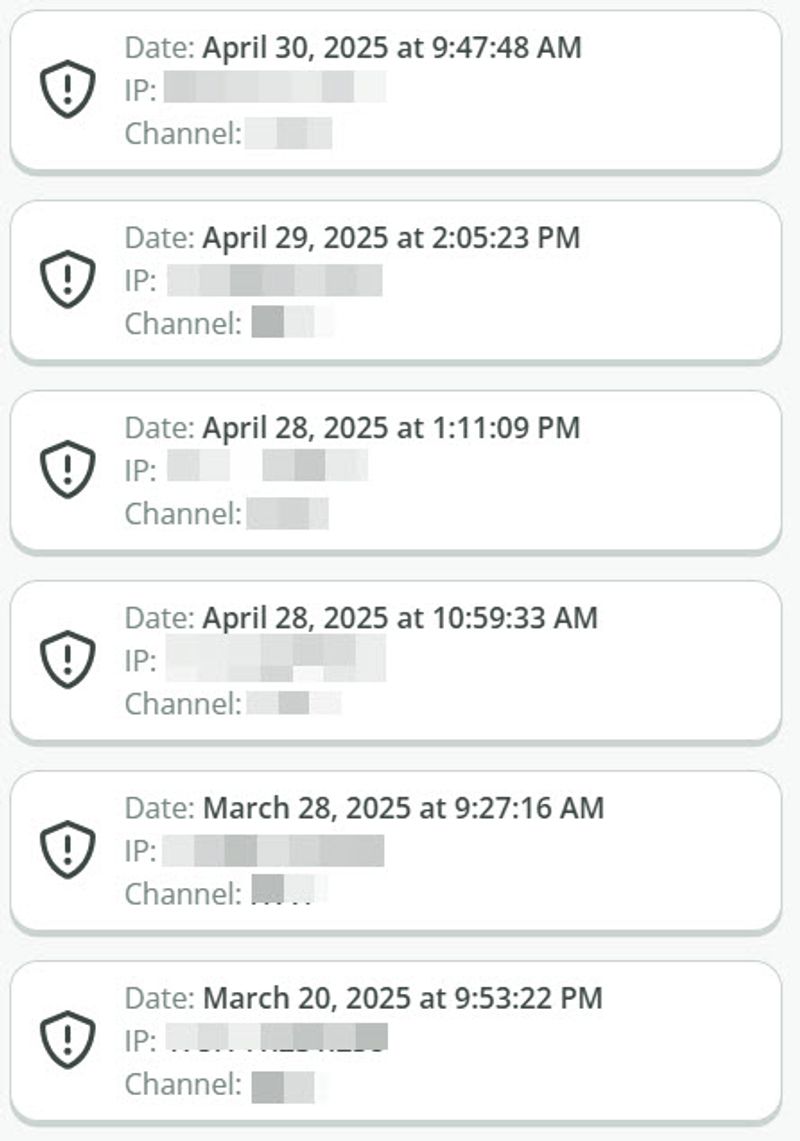Click the shield alert icon for March 28 entry

click(x=67, y=849)
